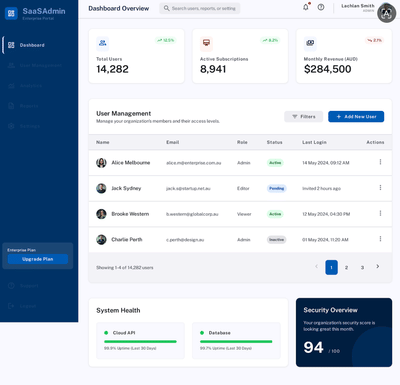Screen dimensions: 400x385
Task: Go to page 2 in pagination
Action: [347, 267]
